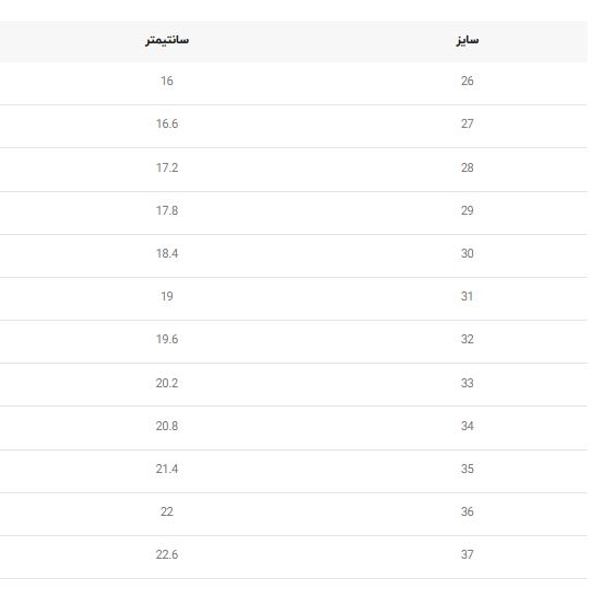The height and width of the screenshot is (600, 600).
Task: Click the سایز column header
Action: 467,40
